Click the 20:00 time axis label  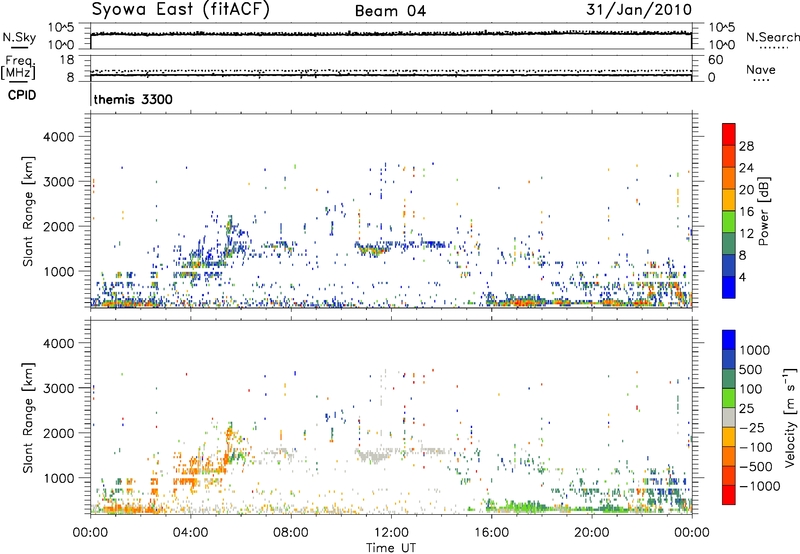tap(591, 533)
